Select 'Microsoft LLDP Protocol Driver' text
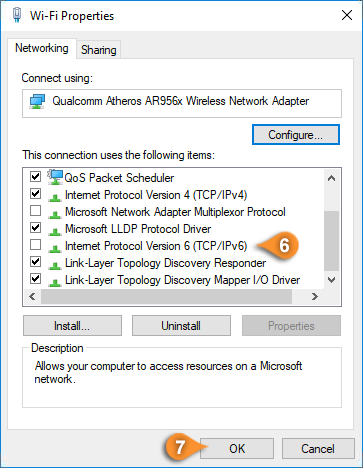Viewport: 363px width, 468px height. coord(138,229)
